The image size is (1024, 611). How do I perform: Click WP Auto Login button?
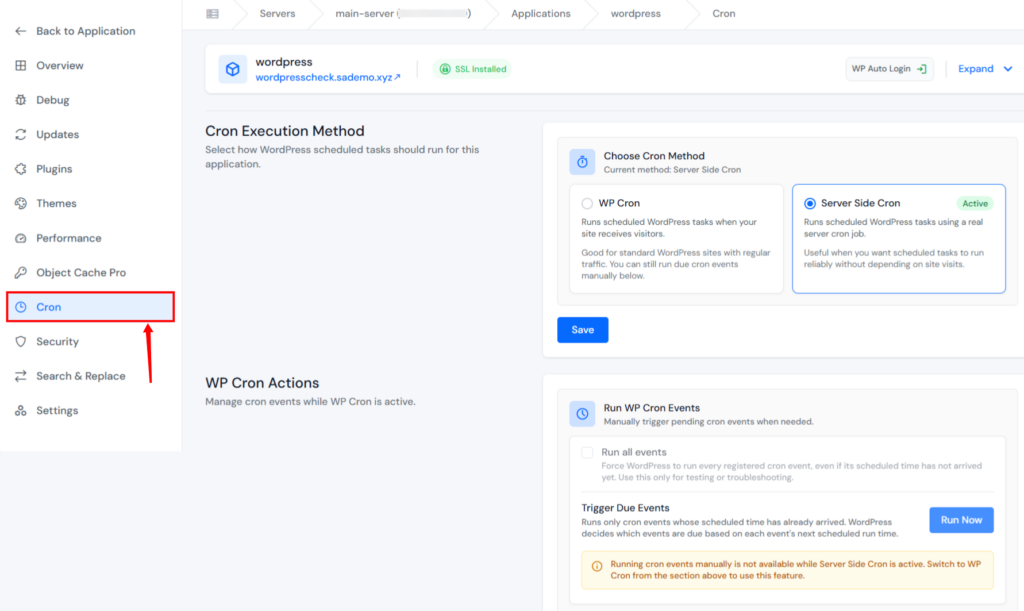point(889,69)
